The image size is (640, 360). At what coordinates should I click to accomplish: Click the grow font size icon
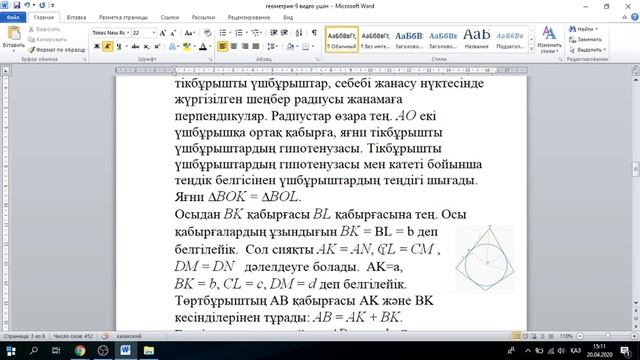pos(163,33)
